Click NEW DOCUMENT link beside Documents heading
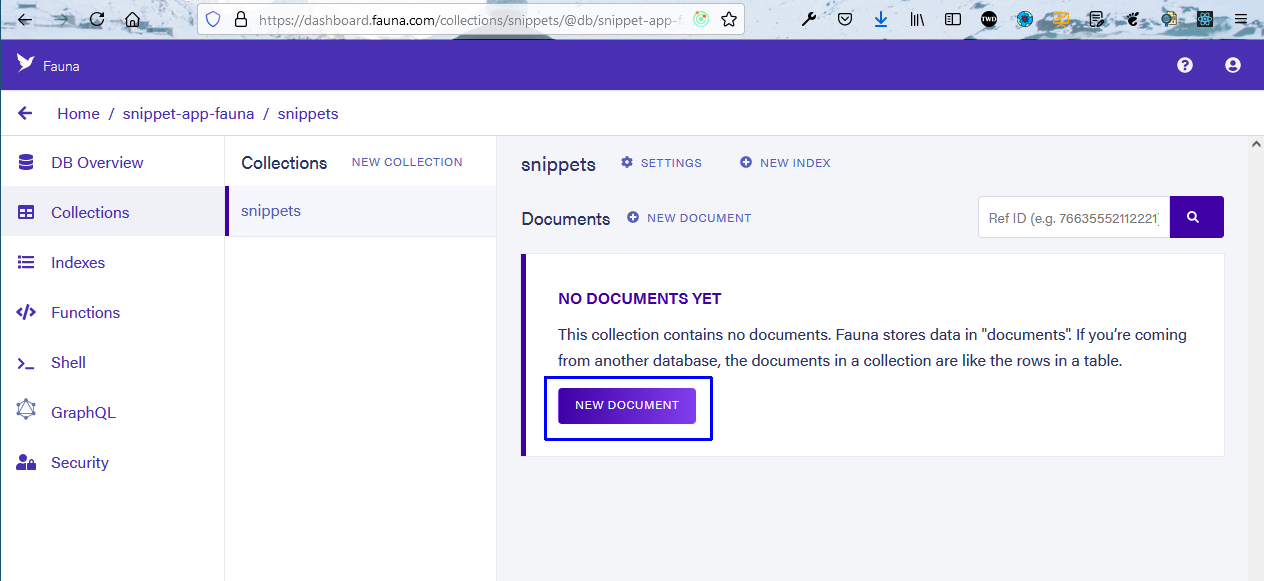This screenshot has width=1264, height=581. (689, 218)
